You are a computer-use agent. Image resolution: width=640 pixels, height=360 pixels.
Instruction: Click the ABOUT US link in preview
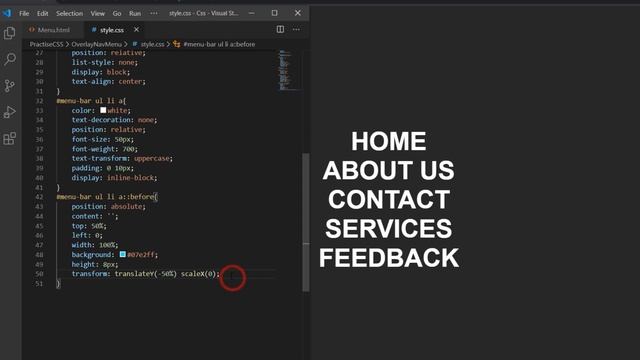point(389,170)
